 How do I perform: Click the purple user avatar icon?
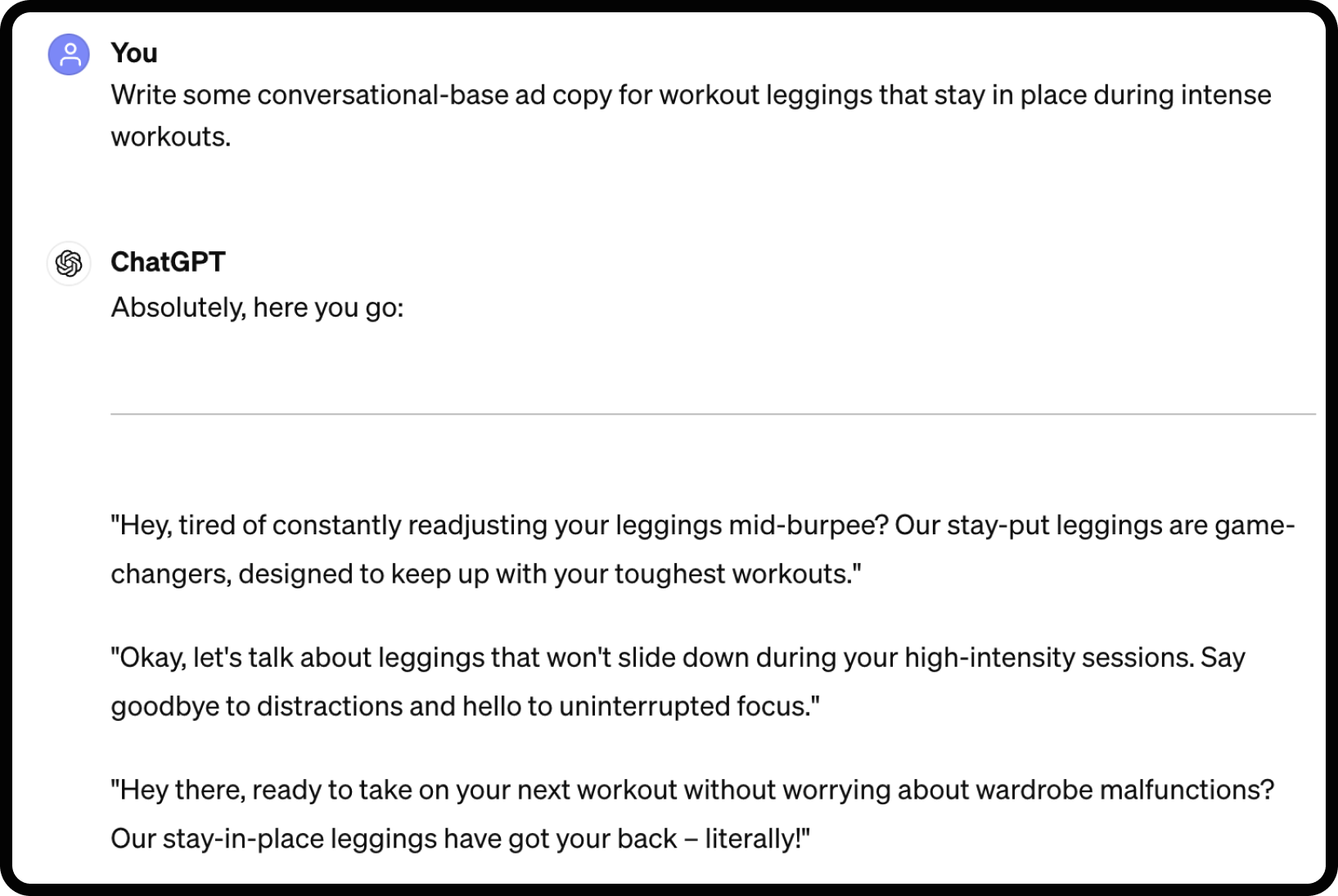pyautogui.click(x=69, y=55)
